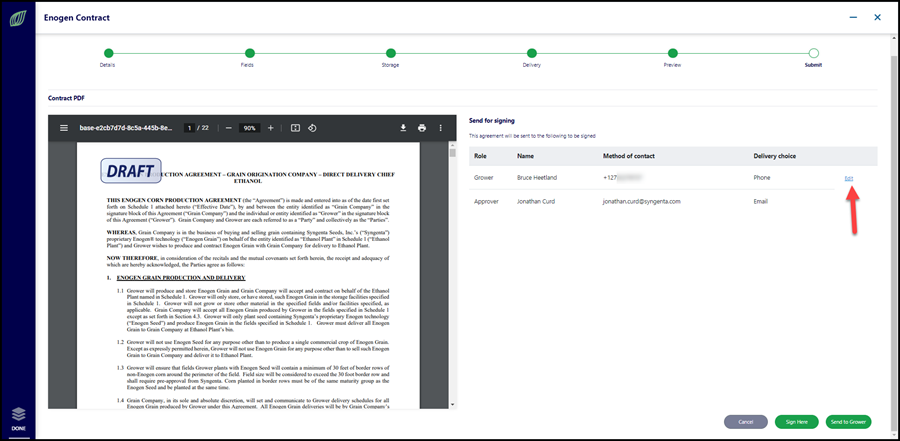
Task: Click the Sign Here button
Action: point(797,421)
